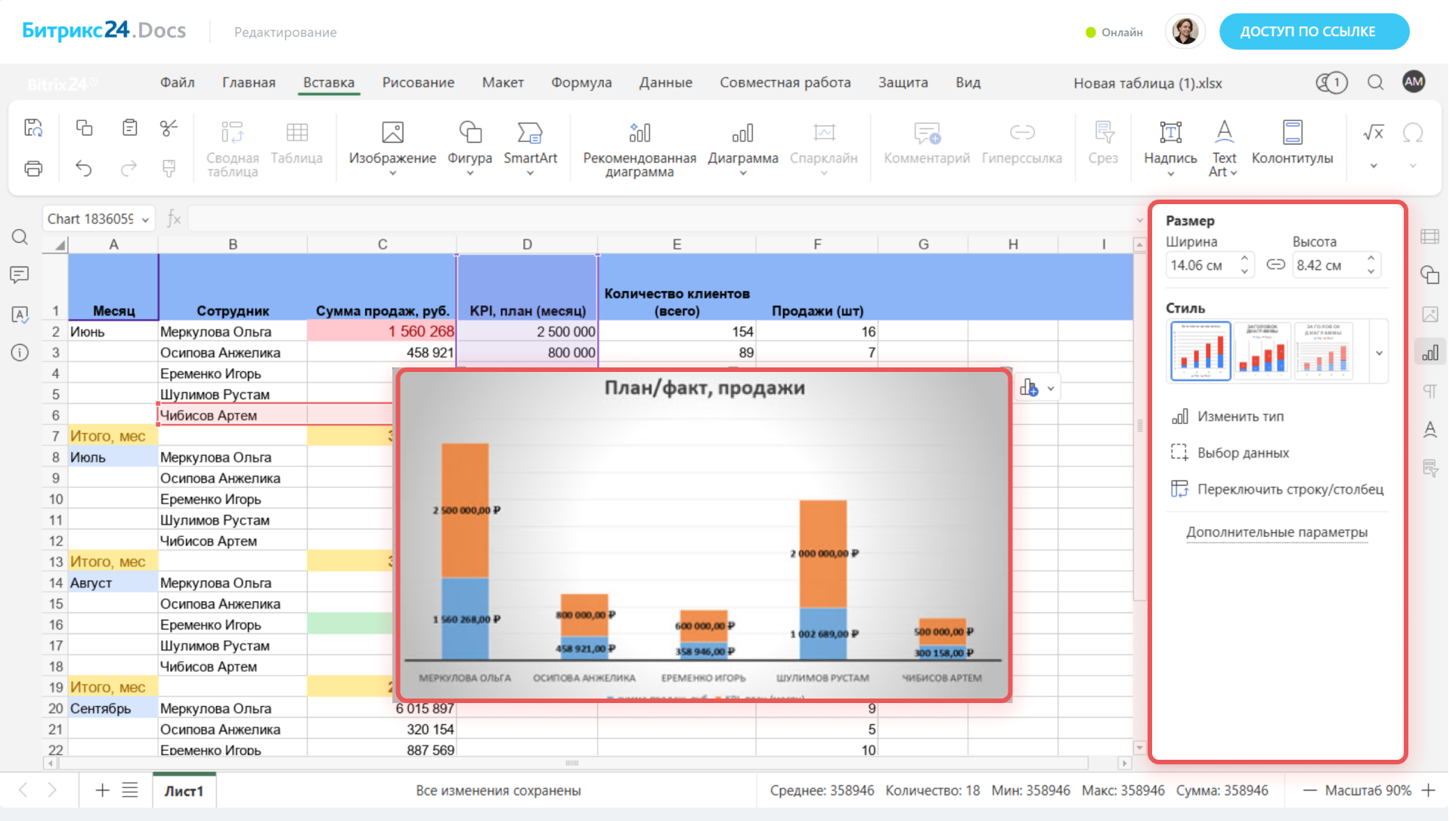Increase the Ширина width stepper value

point(1244,259)
